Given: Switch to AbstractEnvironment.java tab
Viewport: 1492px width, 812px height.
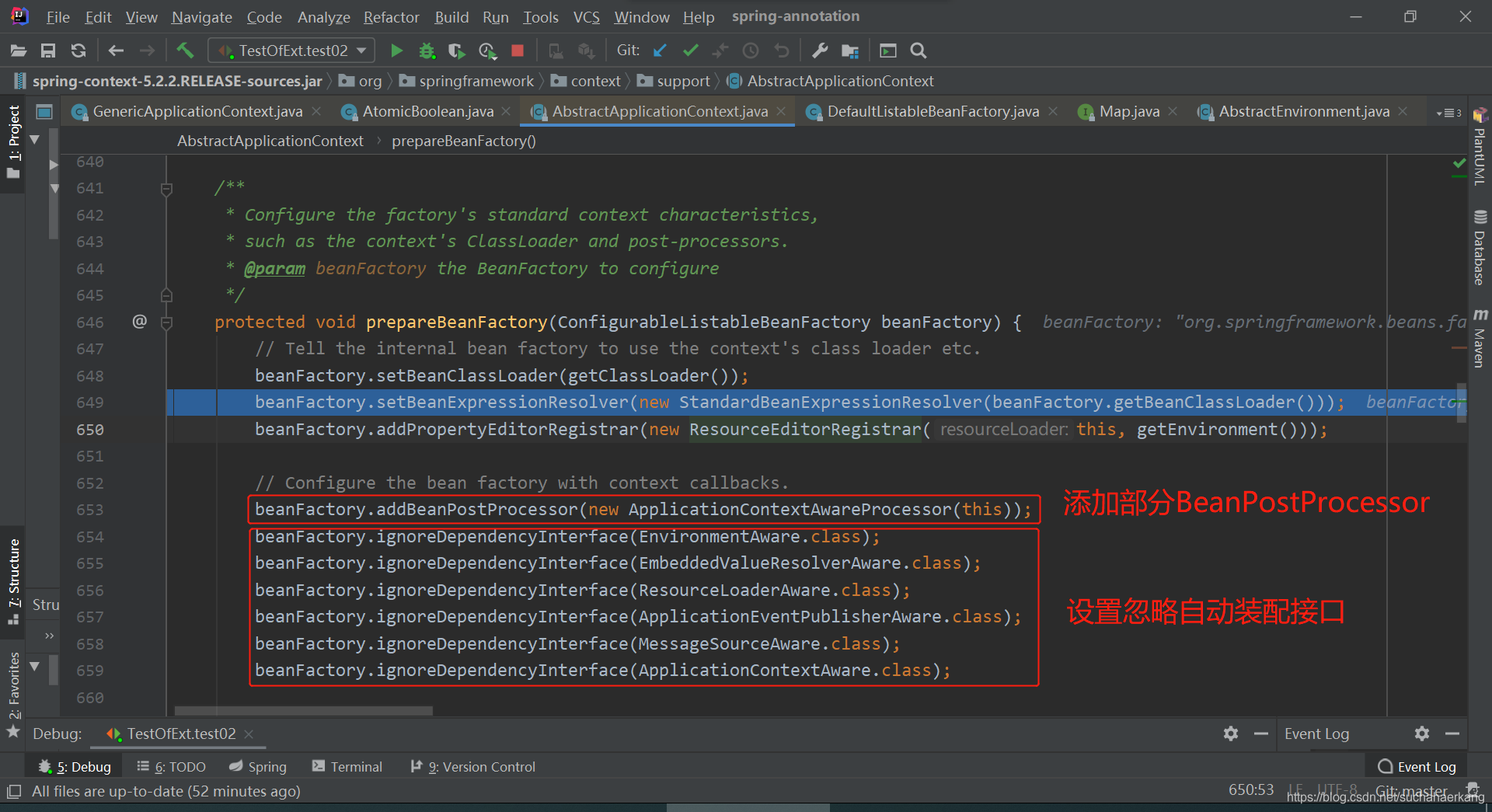Looking at the screenshot, I should tap(1304, 111).
